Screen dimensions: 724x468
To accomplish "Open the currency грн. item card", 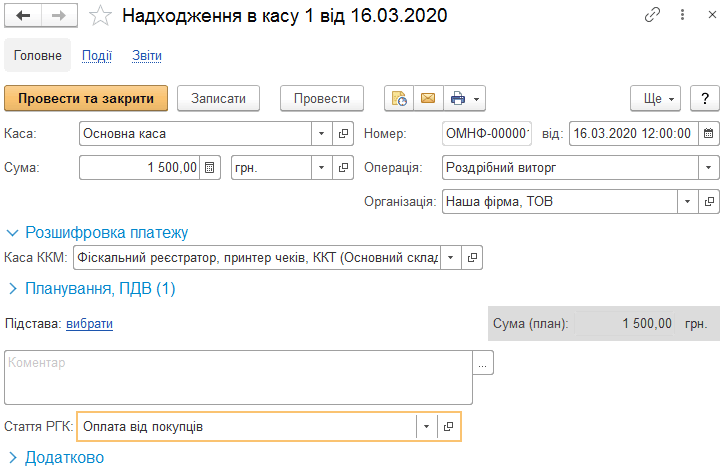I will 343,168.
